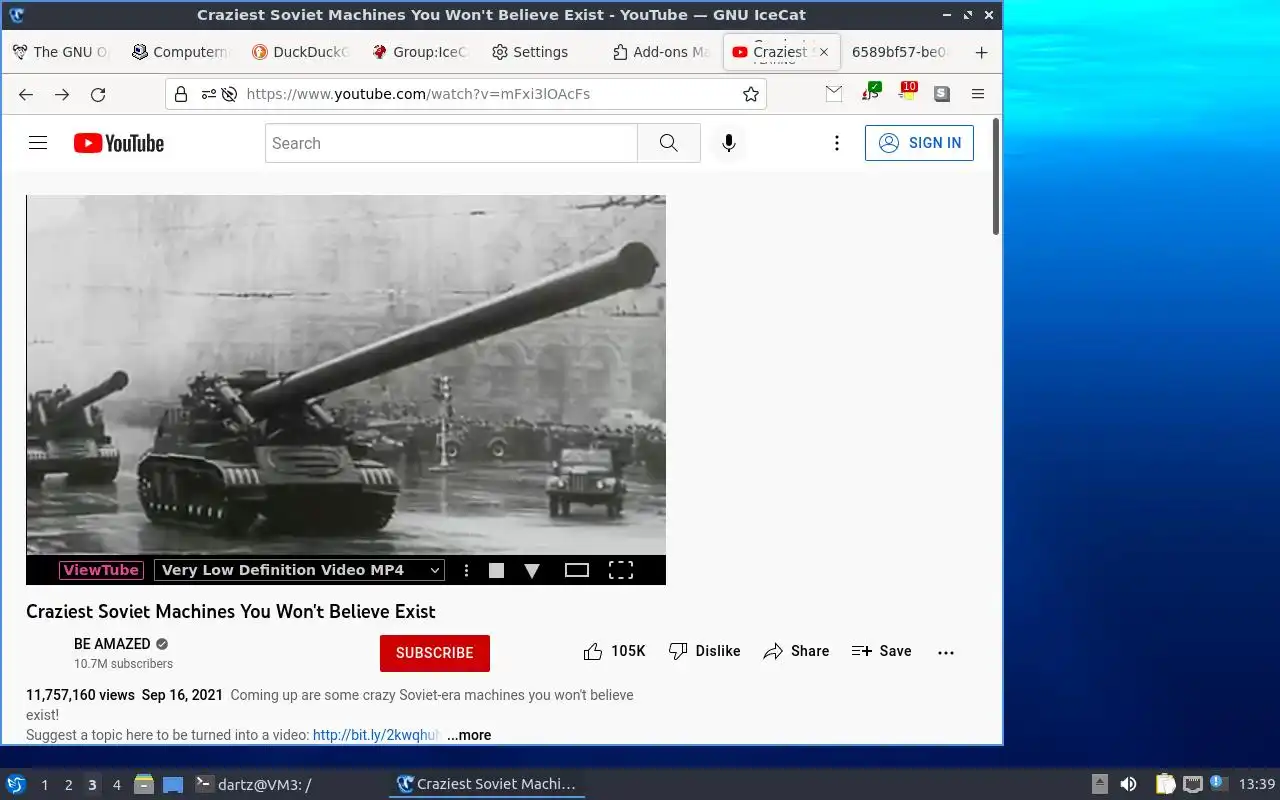Open the dartz@VM3 terminal taskbar item
The image size is (1280, 800).
click(x=252, y=785)
